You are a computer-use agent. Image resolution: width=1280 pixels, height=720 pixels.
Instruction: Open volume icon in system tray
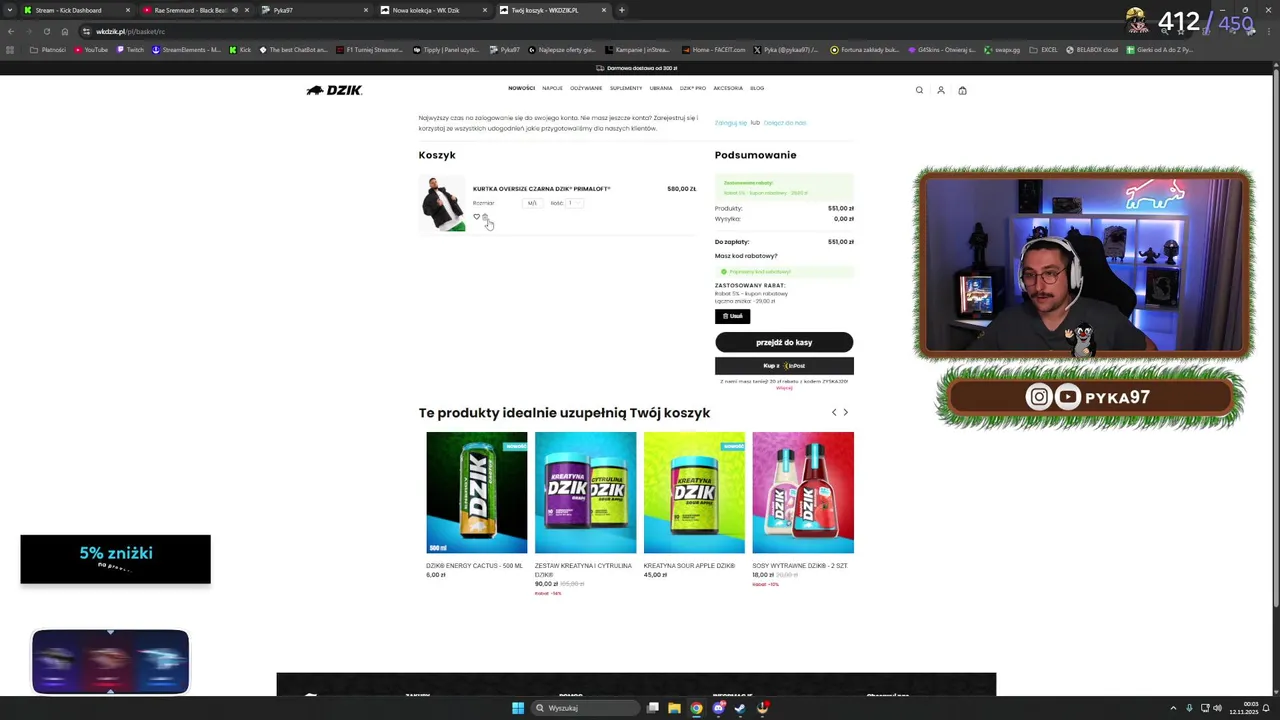pyautogui.click(x=1217, y=708)
